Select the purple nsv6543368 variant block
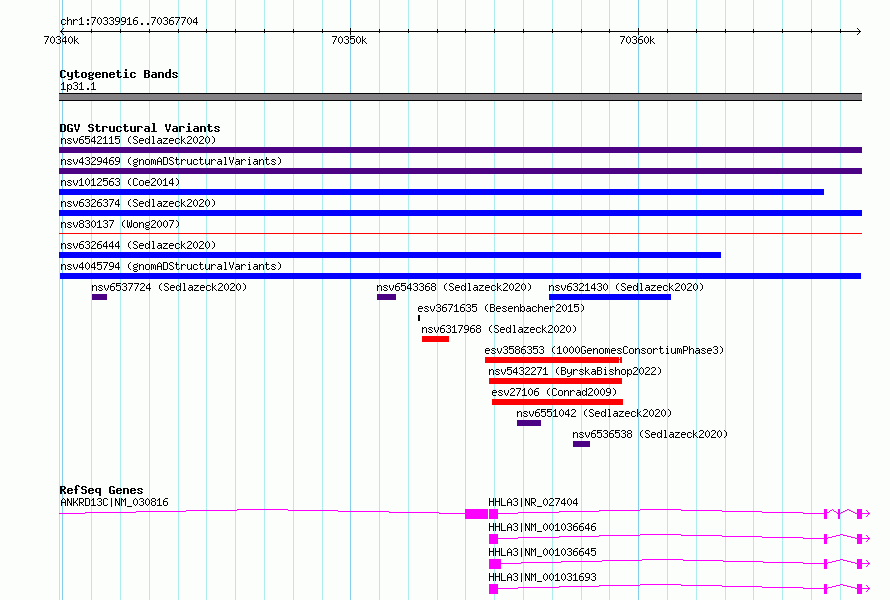Image resolution: width=890 pixels, height=600 pixels. [387, 297]
